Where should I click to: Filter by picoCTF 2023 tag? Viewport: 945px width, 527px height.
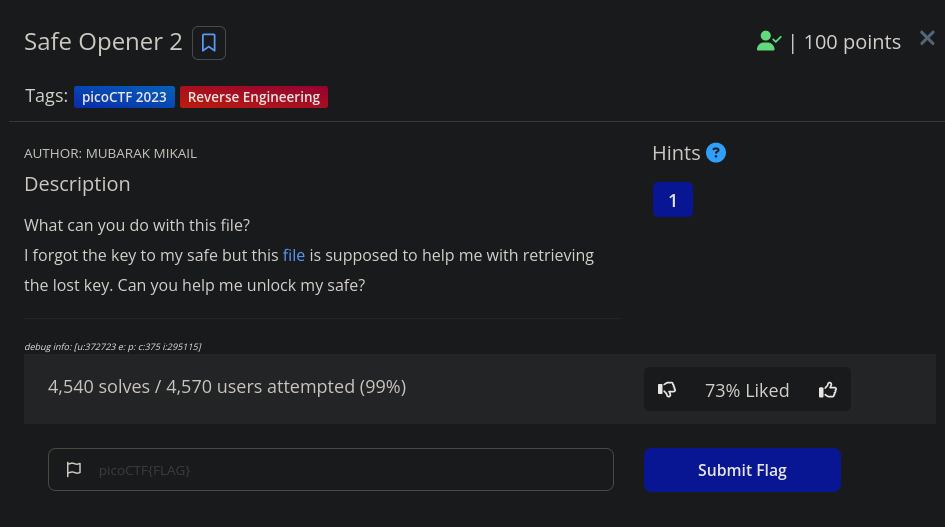[124, 97]
